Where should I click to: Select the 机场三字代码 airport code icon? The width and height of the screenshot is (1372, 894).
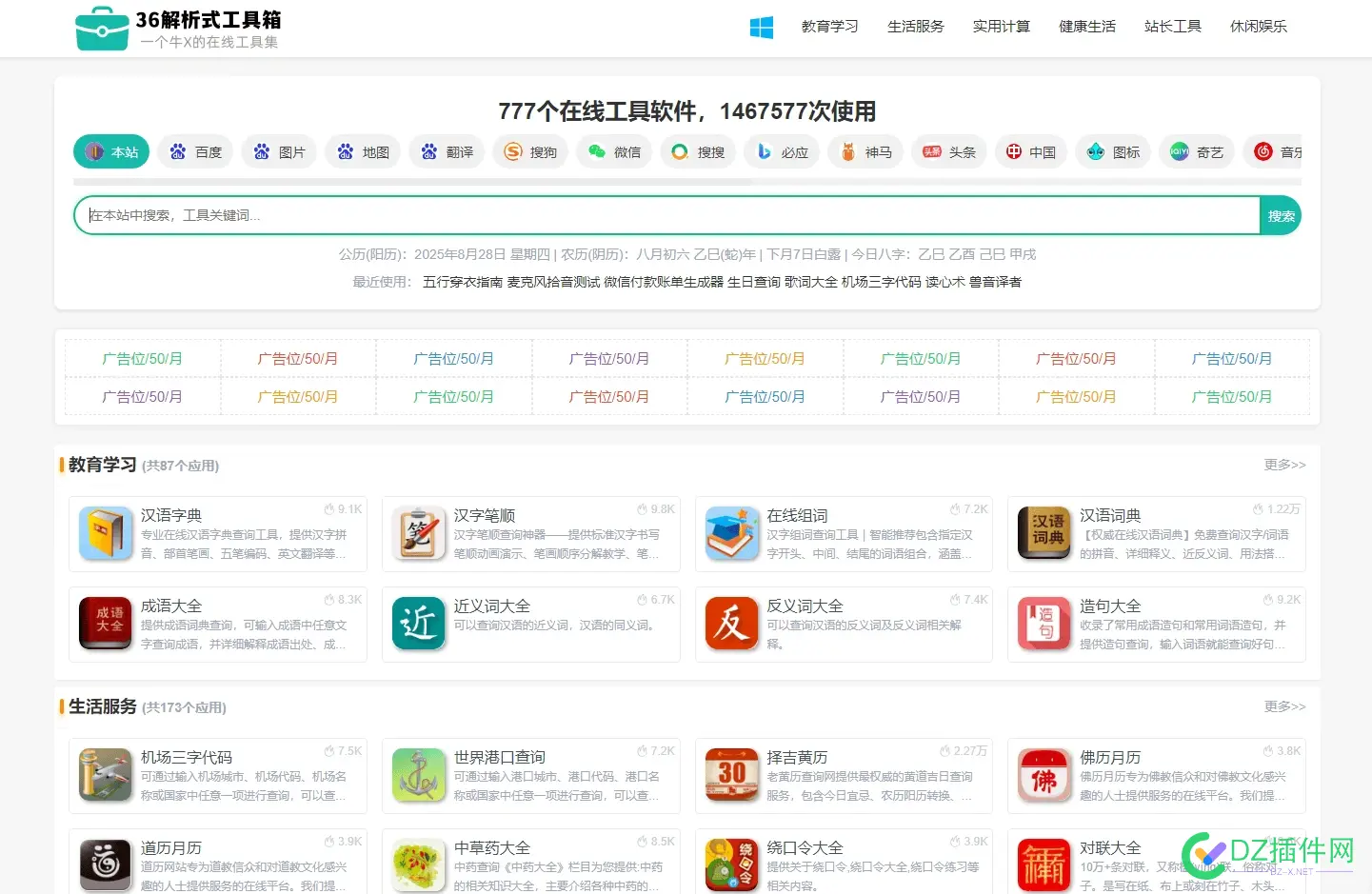click(x=105, y=776)
